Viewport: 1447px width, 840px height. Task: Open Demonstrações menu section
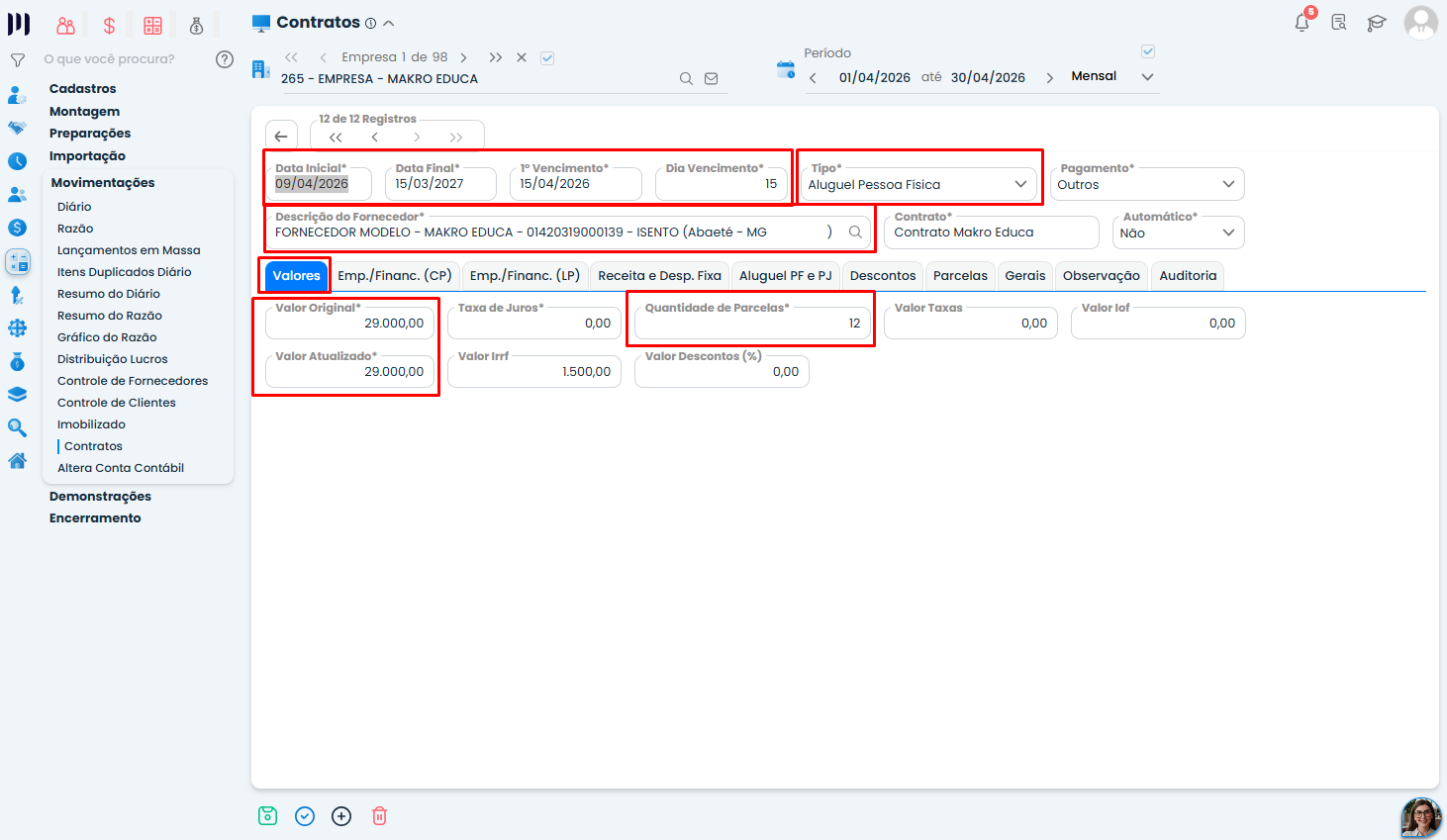coord(100,497)
